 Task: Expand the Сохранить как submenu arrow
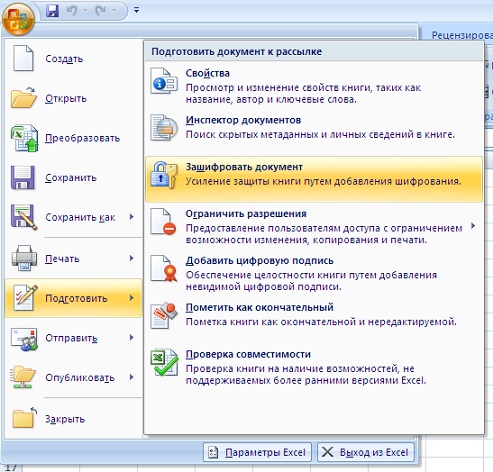pyautogui.click(x=132, y=217)
